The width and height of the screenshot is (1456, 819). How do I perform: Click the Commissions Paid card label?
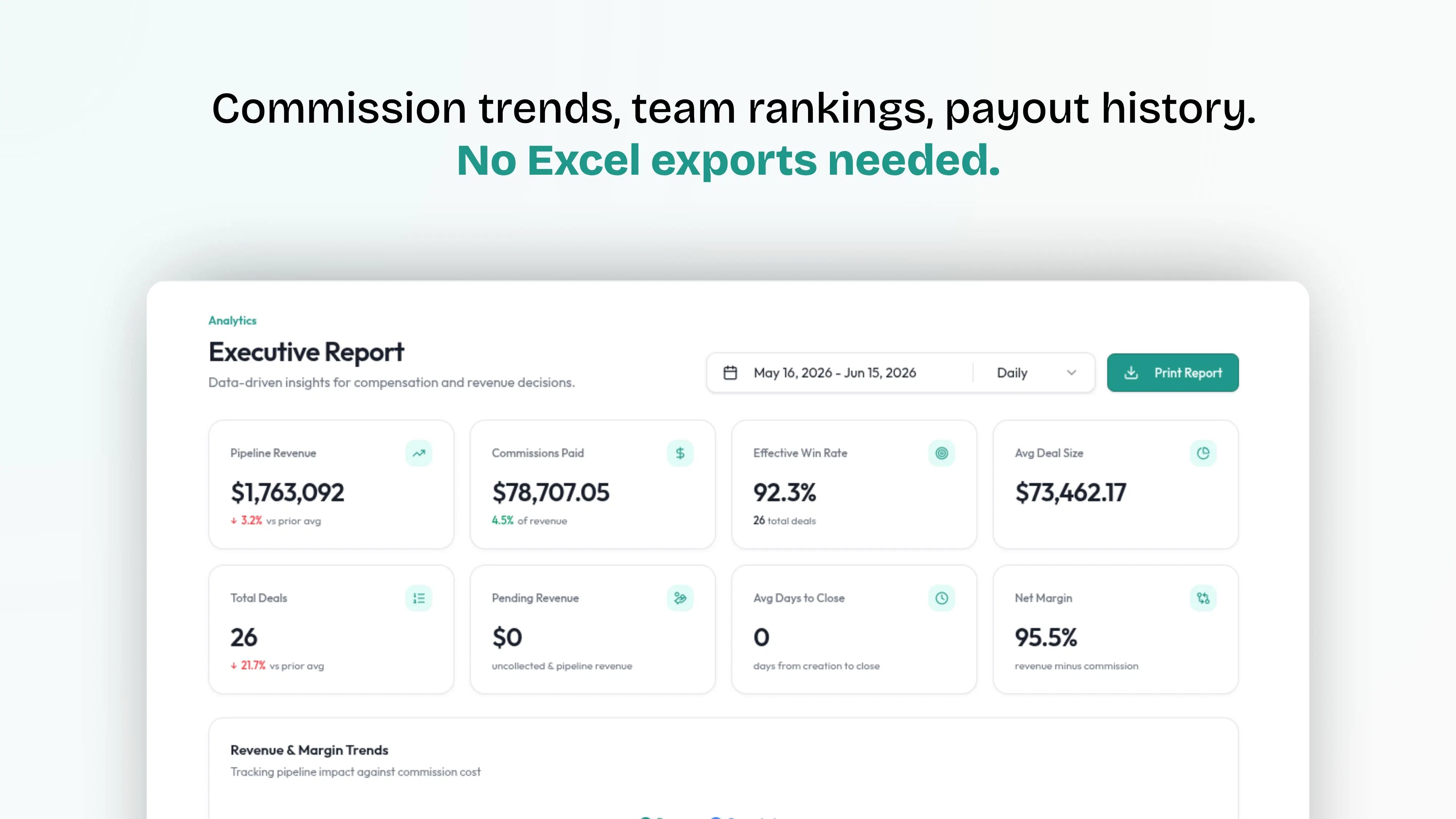pos(538,453)
